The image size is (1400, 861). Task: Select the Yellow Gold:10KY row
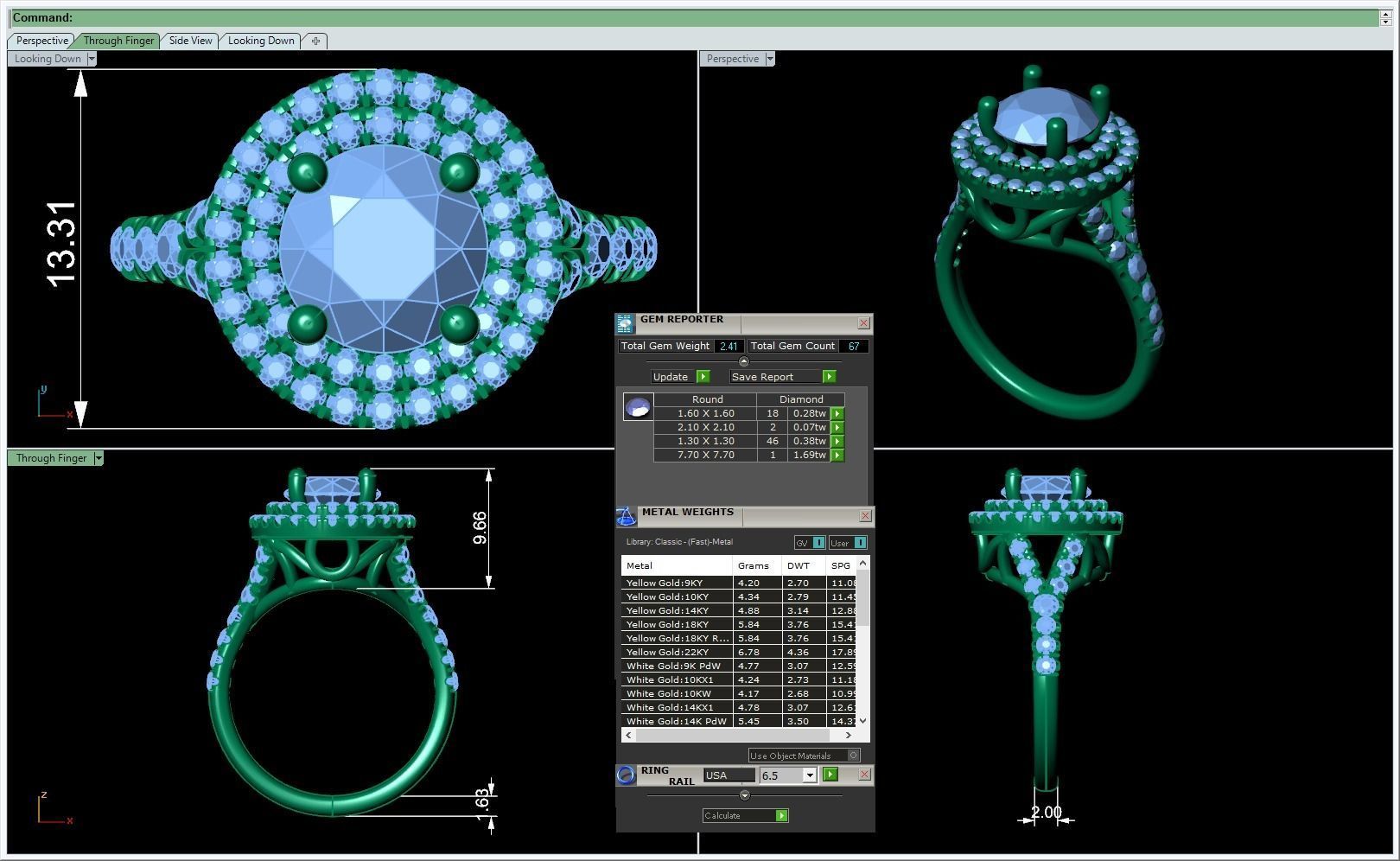[740, 596]
